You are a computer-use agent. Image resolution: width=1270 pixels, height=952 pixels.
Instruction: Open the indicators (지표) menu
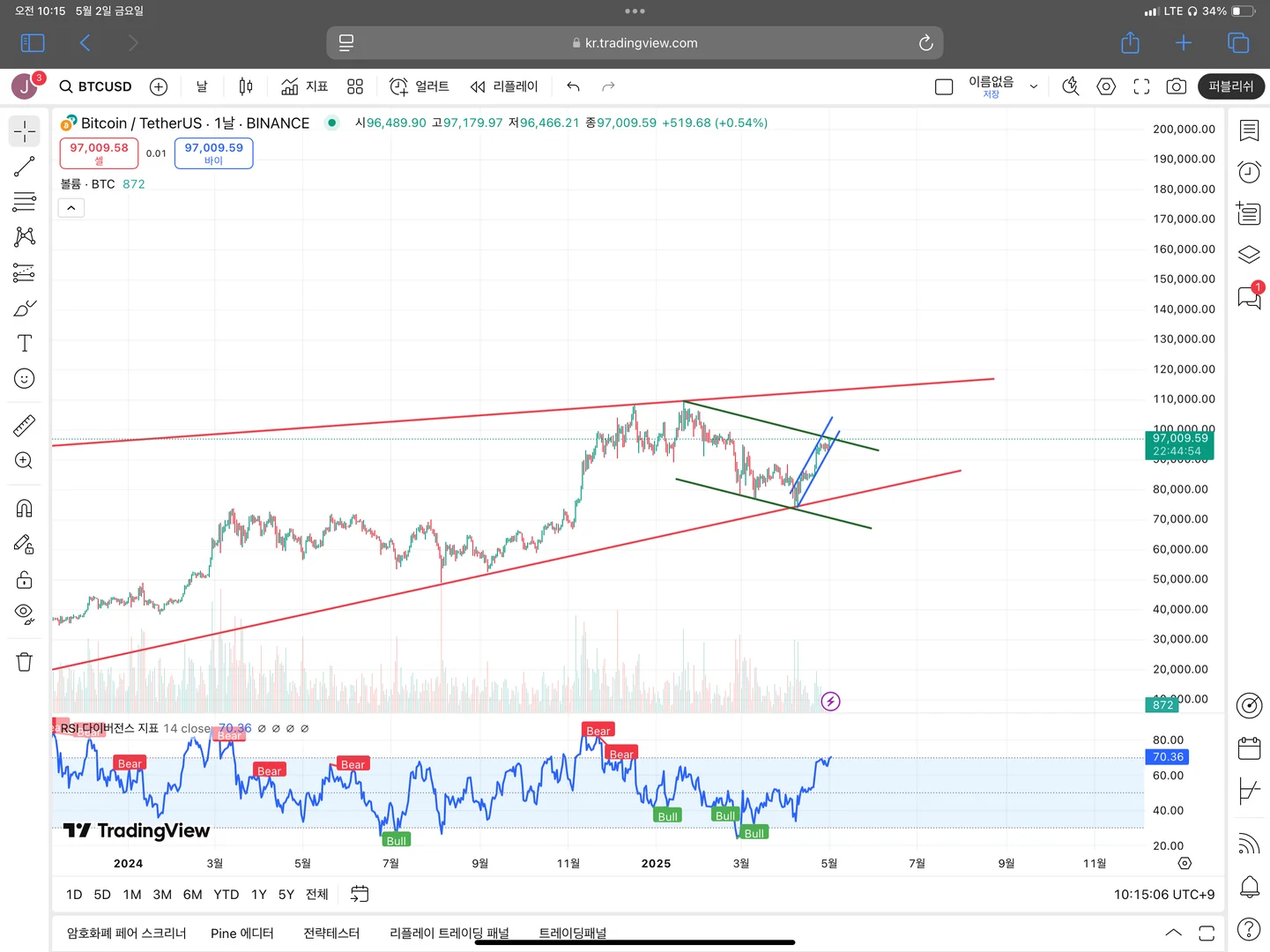point(304,86)
